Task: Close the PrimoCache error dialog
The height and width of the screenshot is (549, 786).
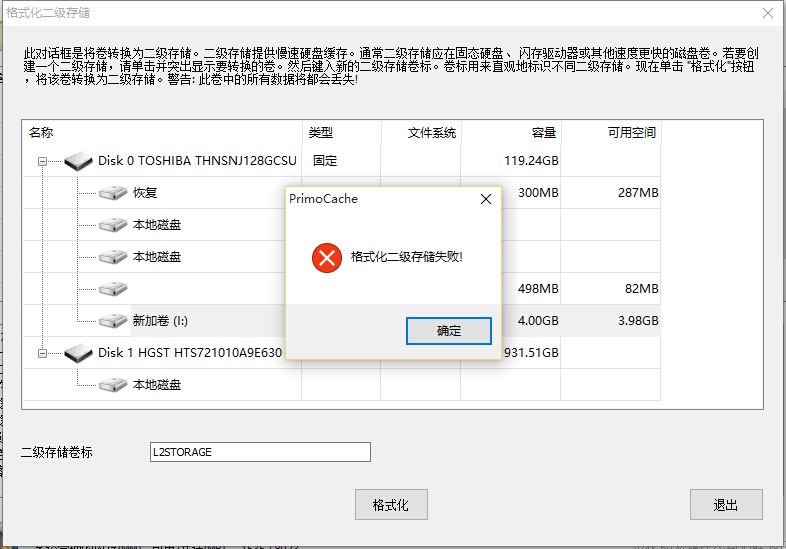Action: (486, 199)
